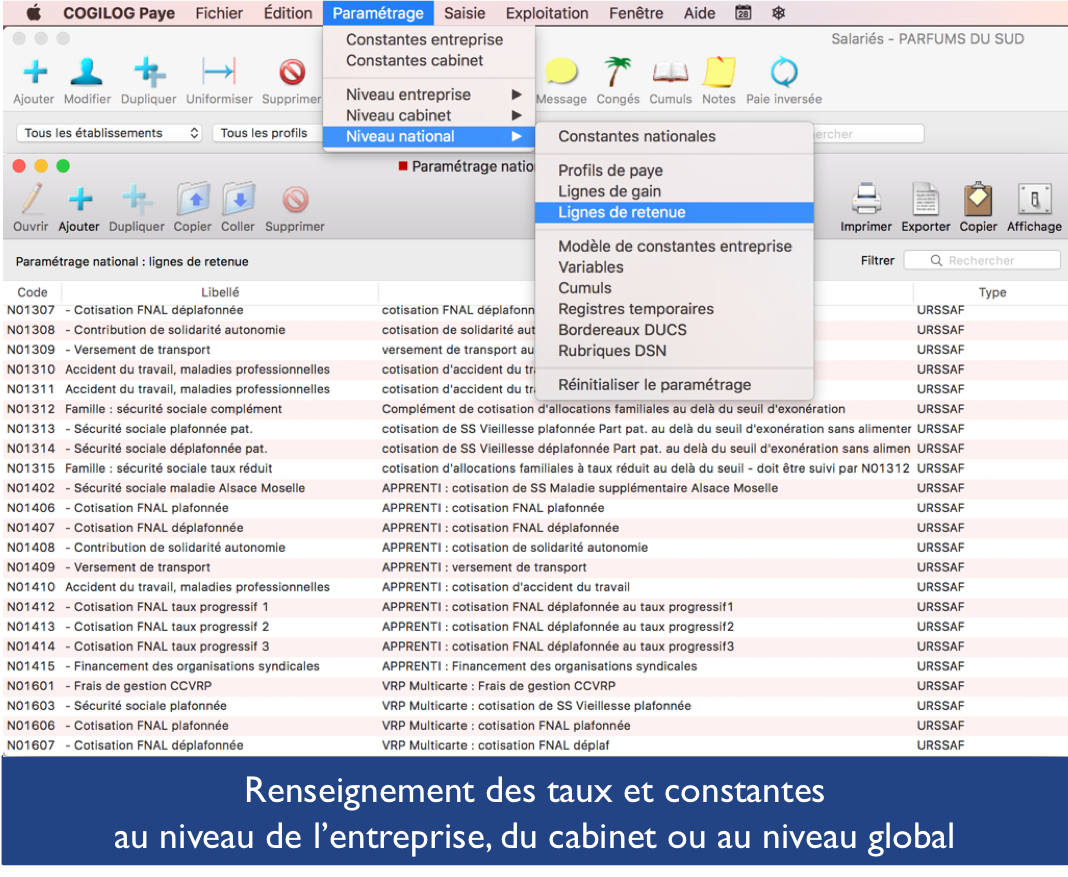Choose Constantes cabinet menu item
This screenshot has width=1068, height=877.
[429, 61]
